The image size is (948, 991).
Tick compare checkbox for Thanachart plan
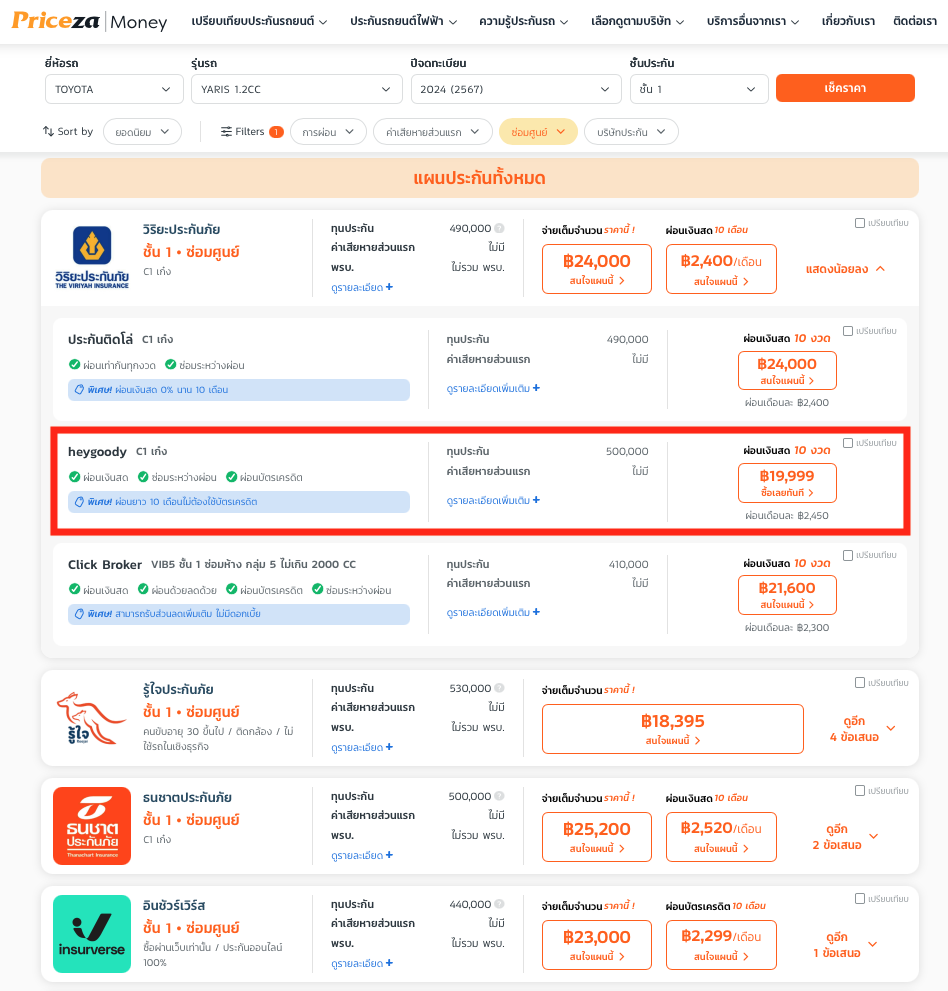(860, 790)
